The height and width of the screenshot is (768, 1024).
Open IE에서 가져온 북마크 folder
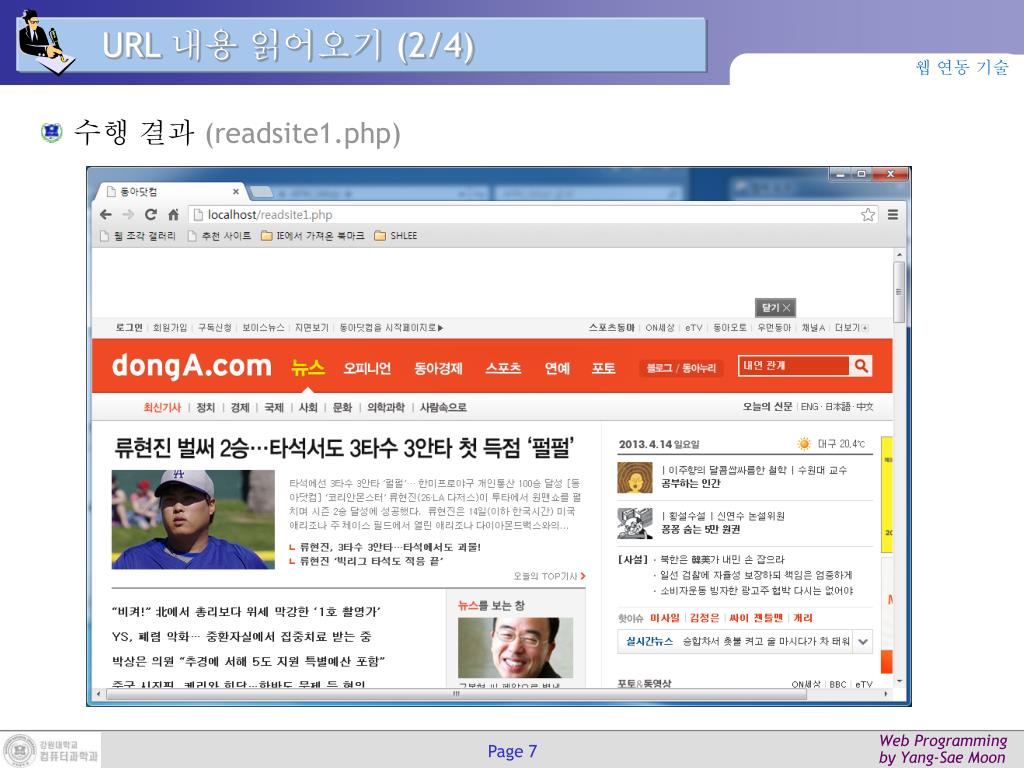tap(312, 236)
